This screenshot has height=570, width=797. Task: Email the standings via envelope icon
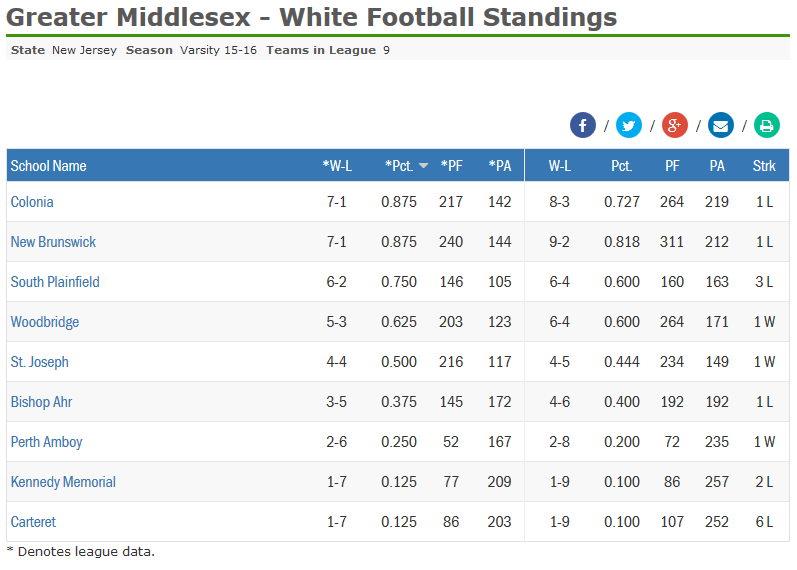pyautogui.click(x=720, y=125)
